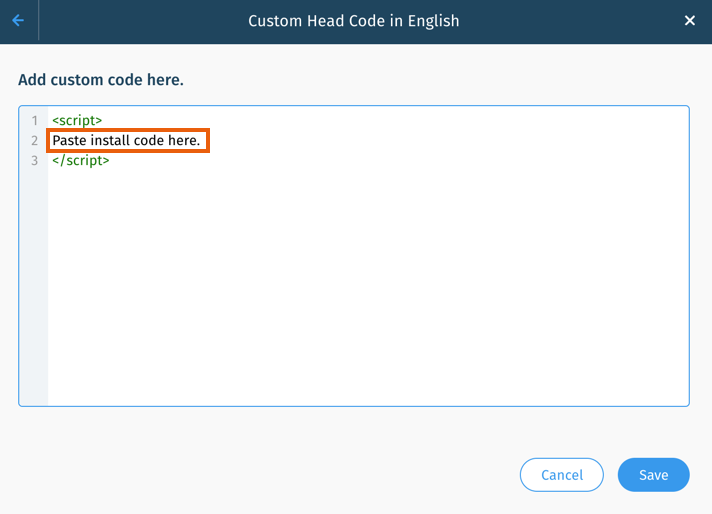This screenshot has width=712, height=514.
Task: Click the Cancel button
Action: (x=562, y=474)
